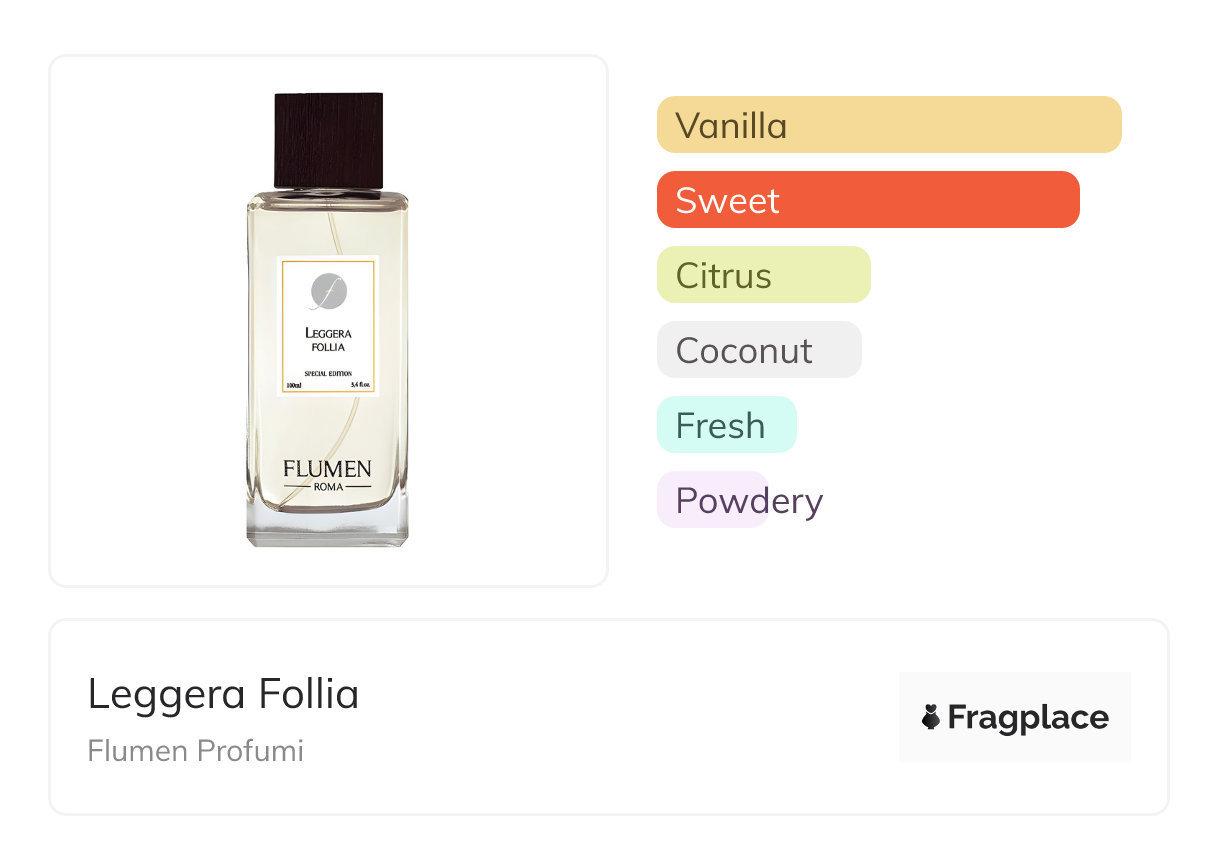Open the Leggera Follia title link
This screenshot has width=1218, height=864.
(223, 693)
